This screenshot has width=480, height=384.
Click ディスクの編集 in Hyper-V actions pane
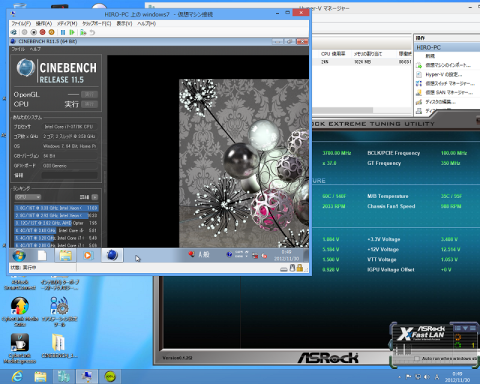point(440,101)
